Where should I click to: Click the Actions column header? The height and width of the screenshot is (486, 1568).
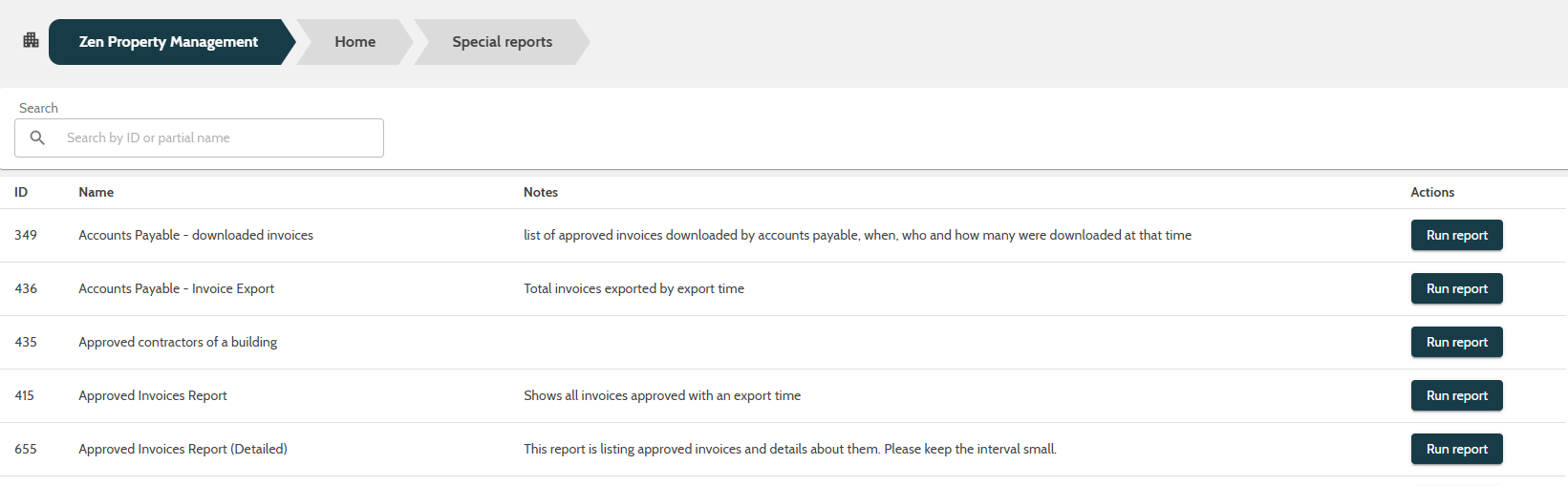click(1432, 192)
